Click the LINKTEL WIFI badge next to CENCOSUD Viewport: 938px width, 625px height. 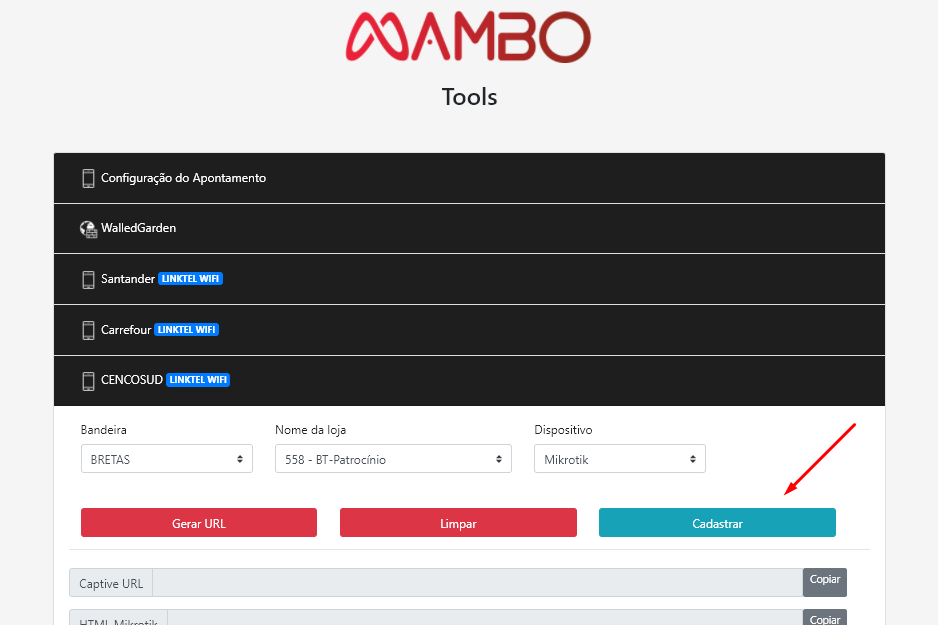(x=198, y=380)
